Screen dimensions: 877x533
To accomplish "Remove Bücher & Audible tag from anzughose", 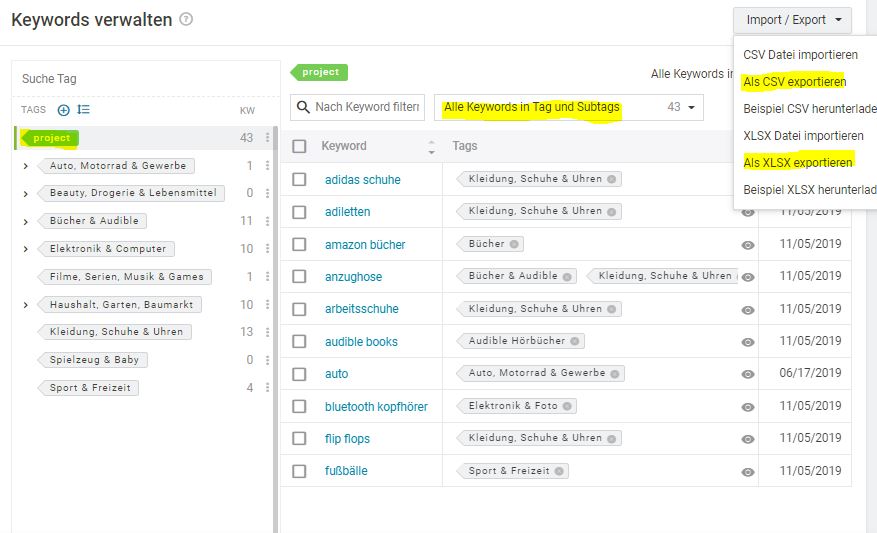I will (567, 276).
